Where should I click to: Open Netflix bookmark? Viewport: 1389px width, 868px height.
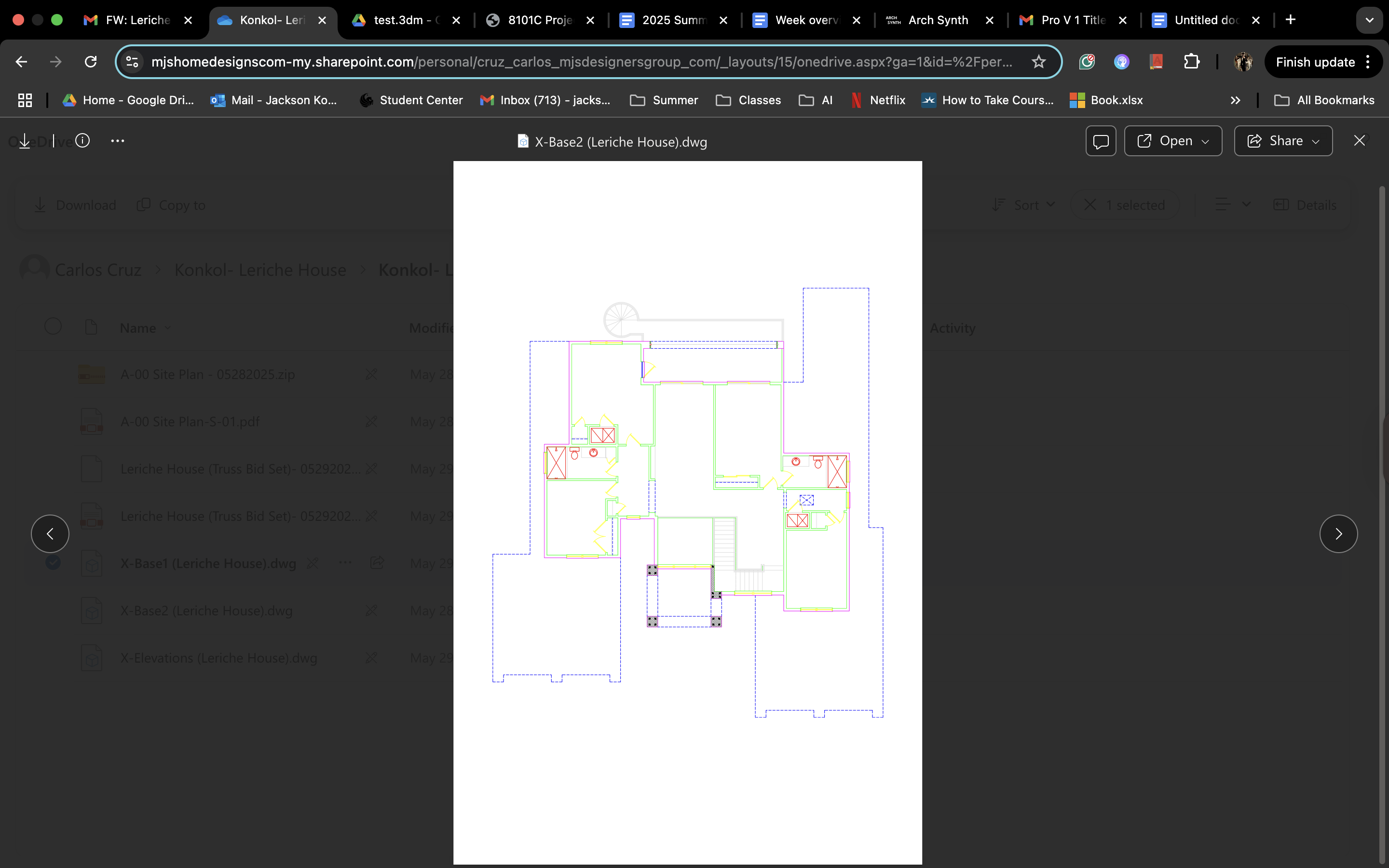click(878, 100)
